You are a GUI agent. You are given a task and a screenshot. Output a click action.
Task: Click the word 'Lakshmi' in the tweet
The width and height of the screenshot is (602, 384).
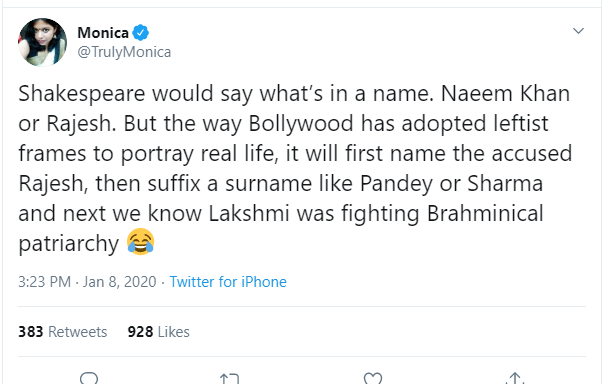pyautogui.click(x=249, y=213)
